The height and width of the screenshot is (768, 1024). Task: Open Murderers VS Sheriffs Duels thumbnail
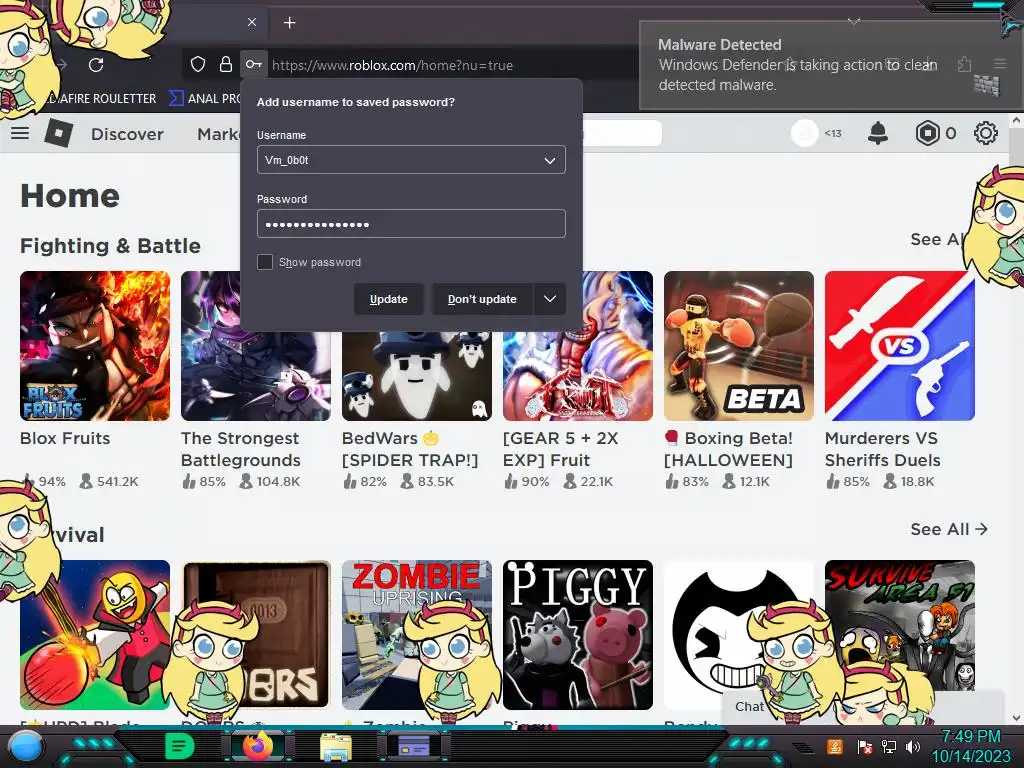tap(900, 346)
